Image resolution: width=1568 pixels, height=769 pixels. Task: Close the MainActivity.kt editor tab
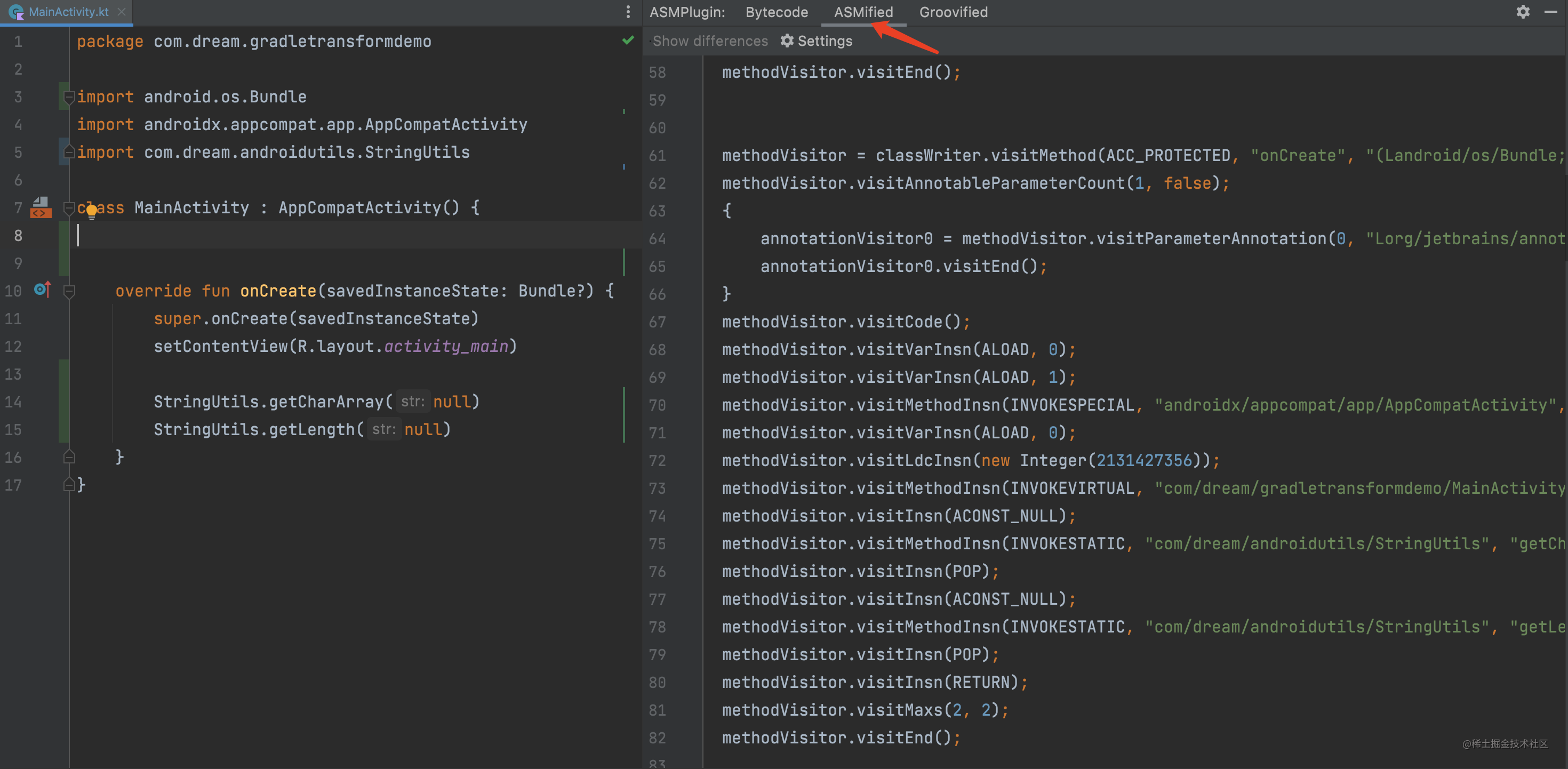[x=122, y=12]
